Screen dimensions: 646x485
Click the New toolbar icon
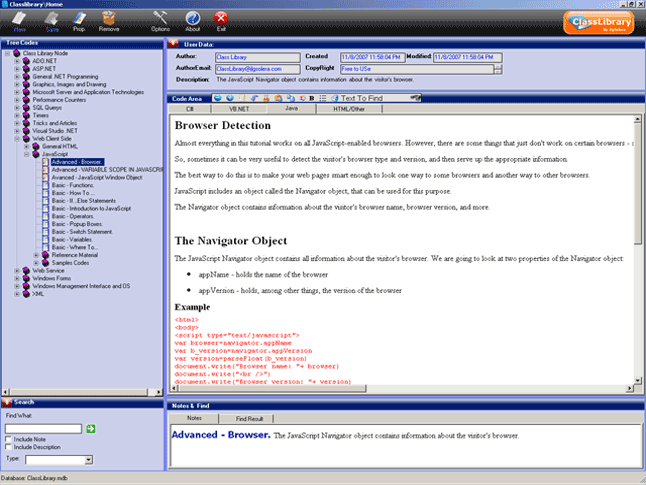coord(19,19)
